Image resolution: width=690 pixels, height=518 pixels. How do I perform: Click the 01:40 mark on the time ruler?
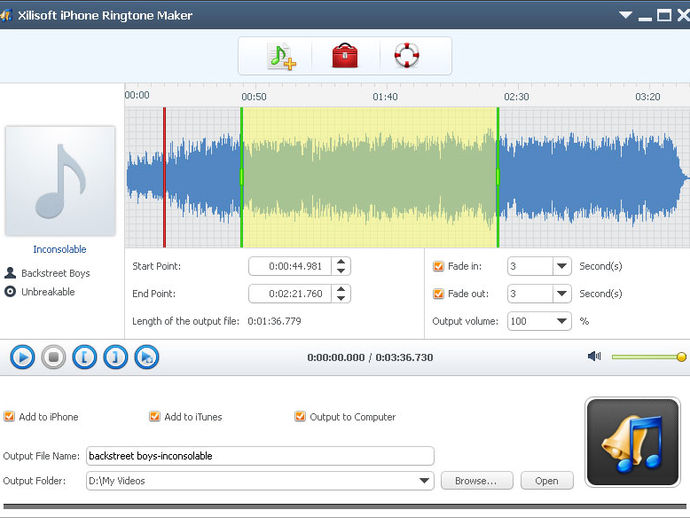[385, 96]
